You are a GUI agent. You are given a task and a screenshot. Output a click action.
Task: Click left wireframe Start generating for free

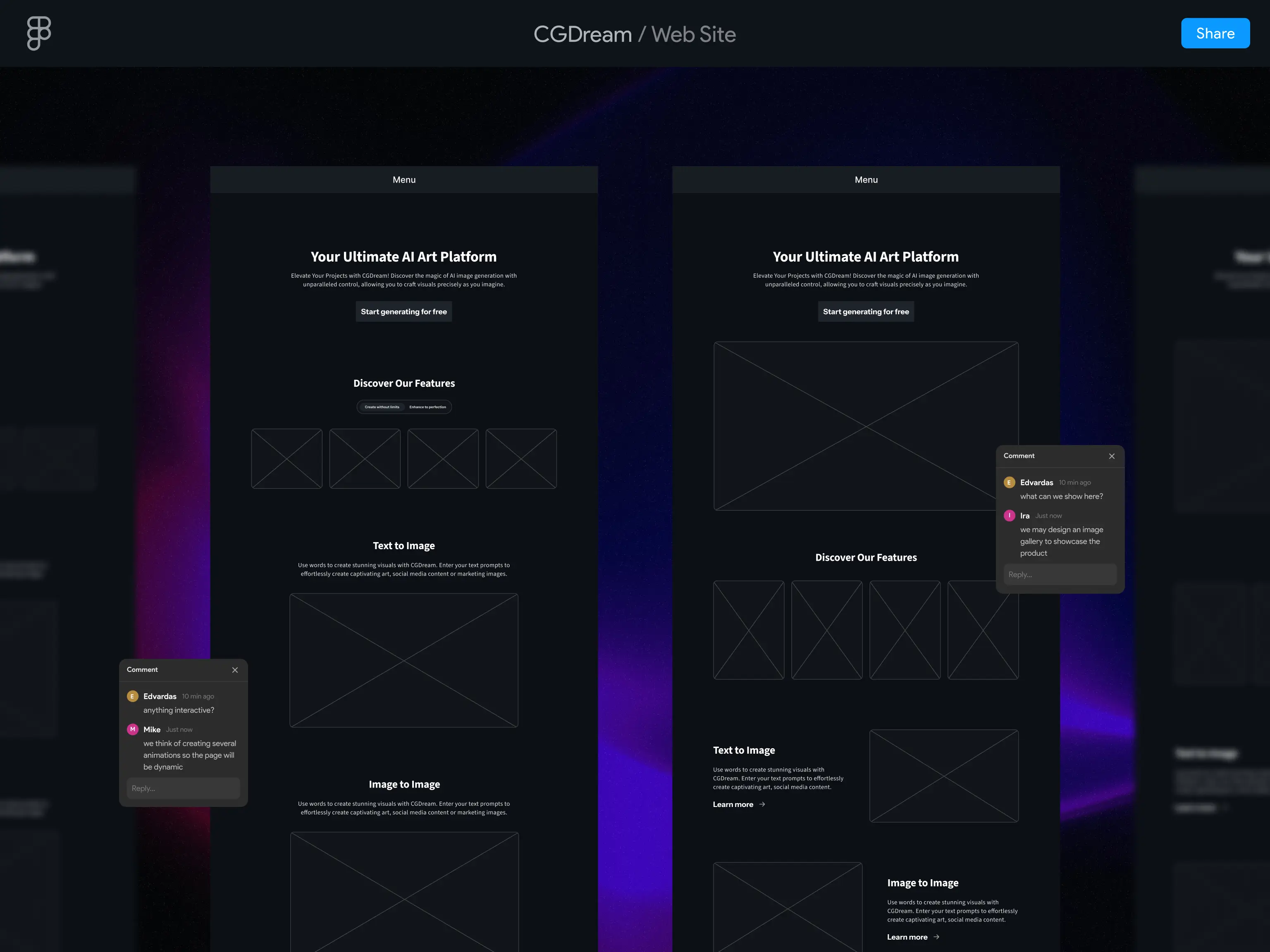click(403, 312)
